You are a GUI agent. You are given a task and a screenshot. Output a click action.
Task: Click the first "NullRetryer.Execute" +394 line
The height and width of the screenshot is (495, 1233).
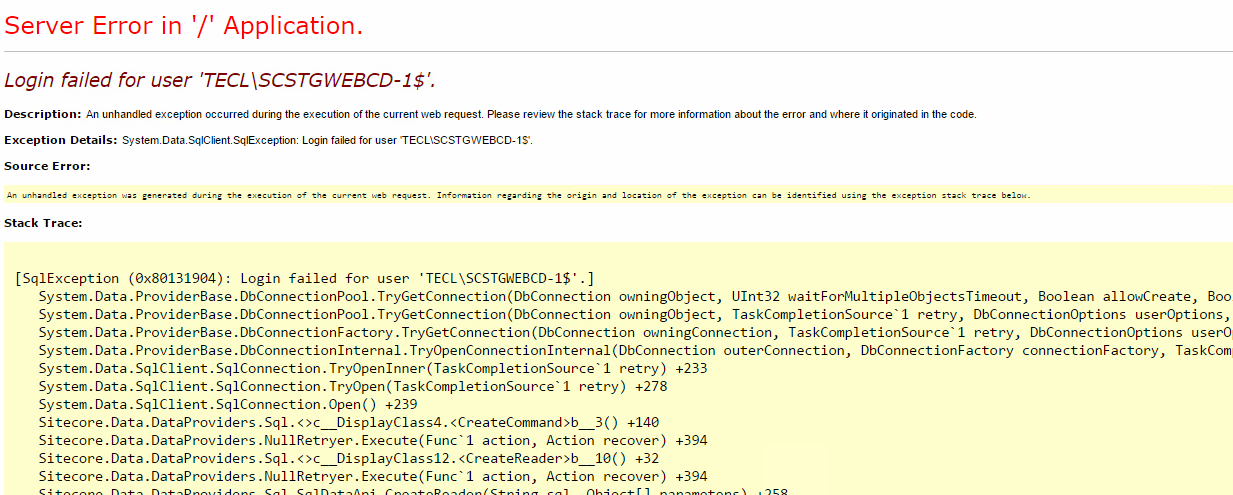(x=372, y=441)
